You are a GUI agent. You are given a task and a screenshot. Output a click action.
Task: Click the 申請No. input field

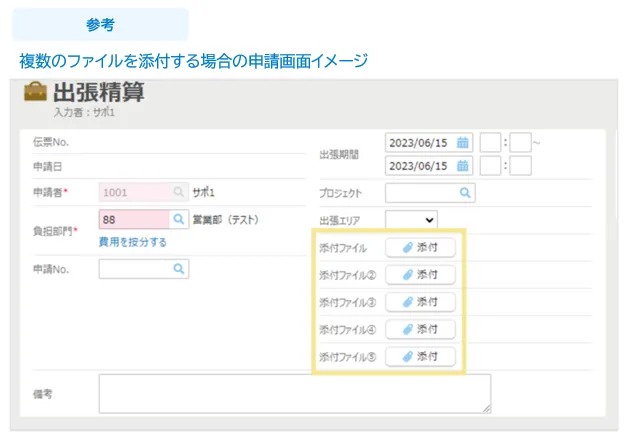(x=135, y=269)
